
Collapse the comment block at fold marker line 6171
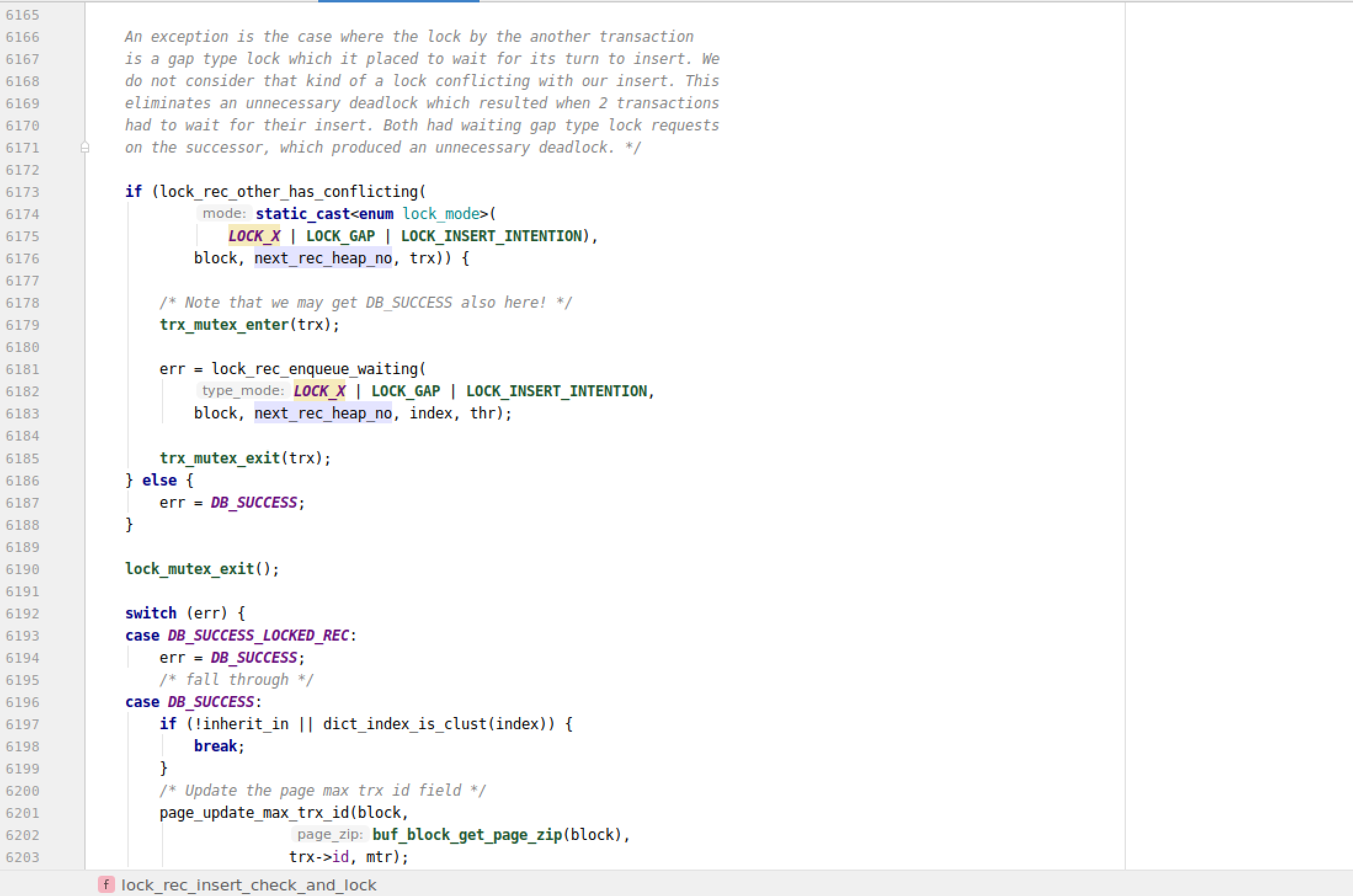(85, 148)
